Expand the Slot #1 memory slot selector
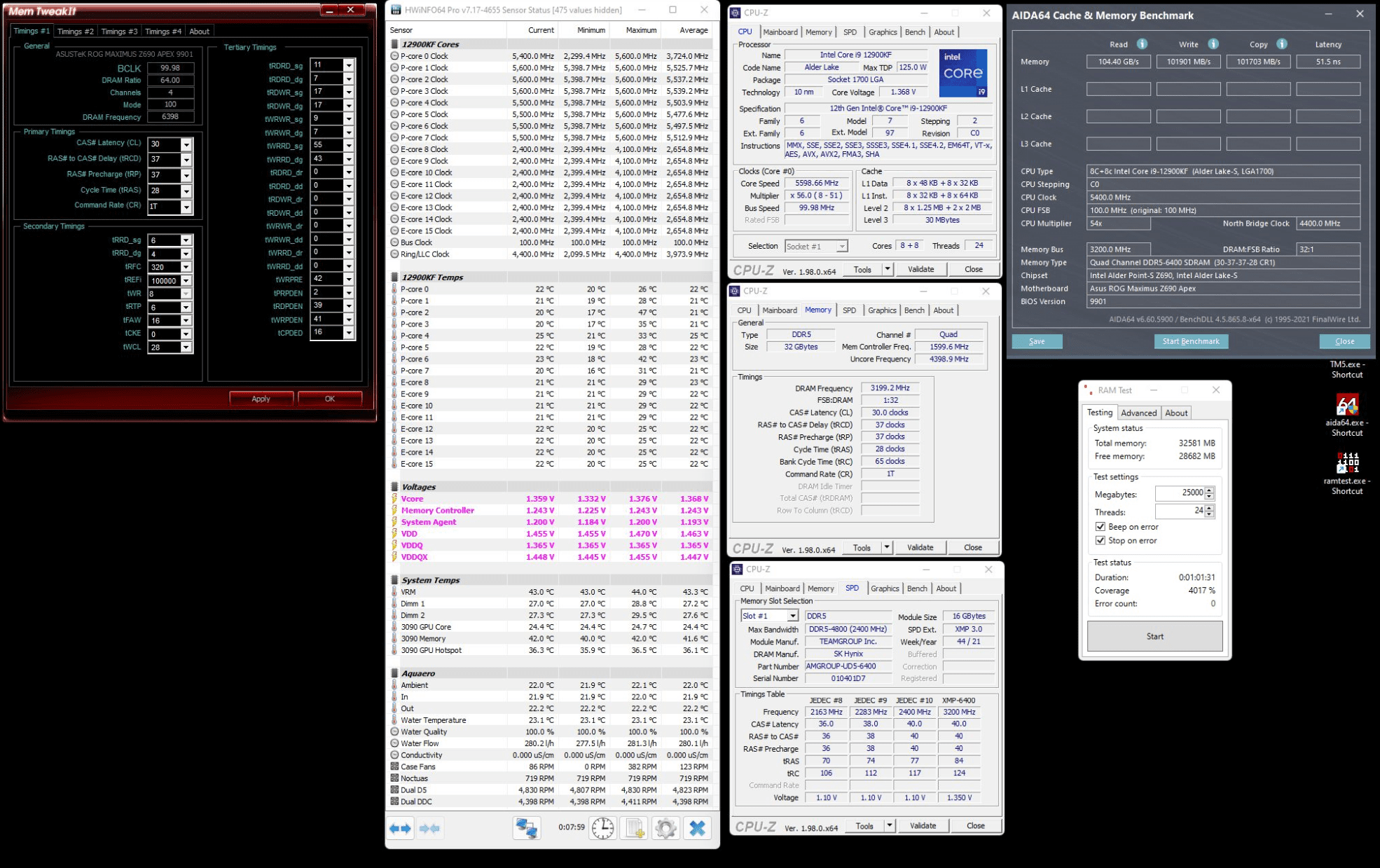This screenshot has height=868, width=1380. click(x=792, y=616)
